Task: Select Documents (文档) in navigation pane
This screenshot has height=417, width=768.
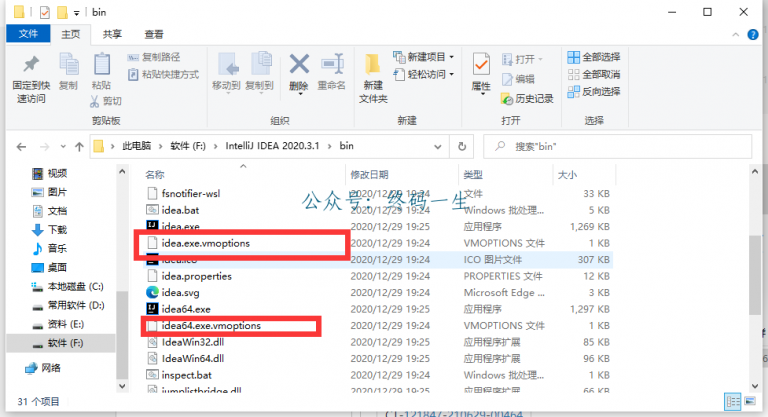Action: 49,211
